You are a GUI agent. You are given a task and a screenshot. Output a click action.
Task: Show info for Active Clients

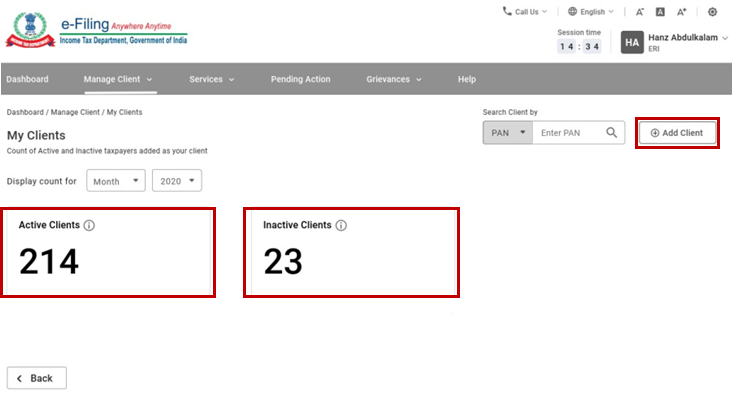coord(89,226)
